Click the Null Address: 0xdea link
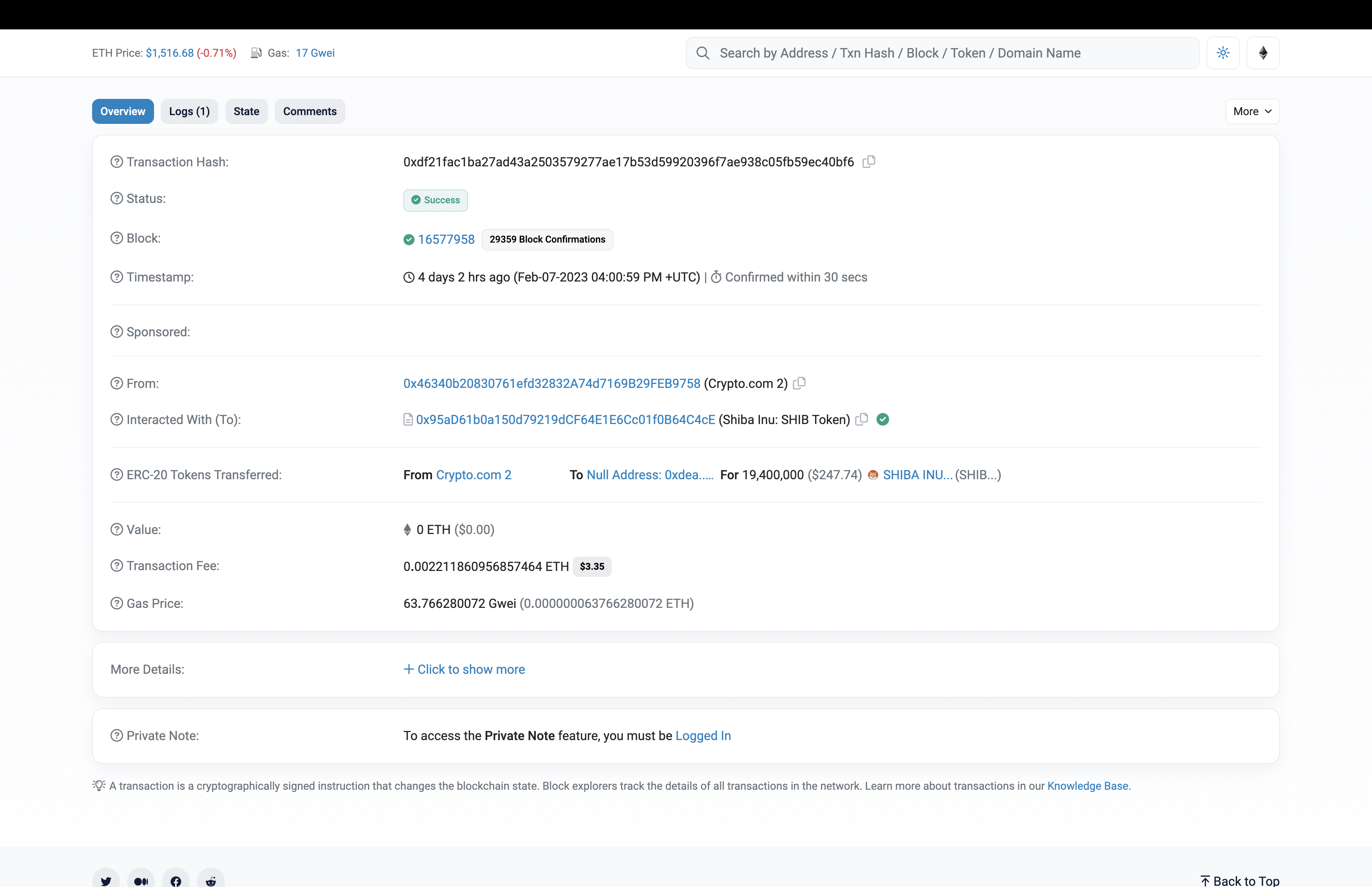1372x887 pixels. (649, 475)
